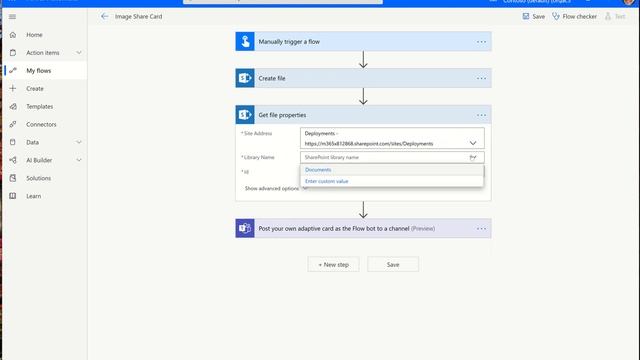Viewport: 640px width, 360px height.
Task: Expand the Post your own adaptive card step
Action: pyautogui.click(x=363, y=229)
